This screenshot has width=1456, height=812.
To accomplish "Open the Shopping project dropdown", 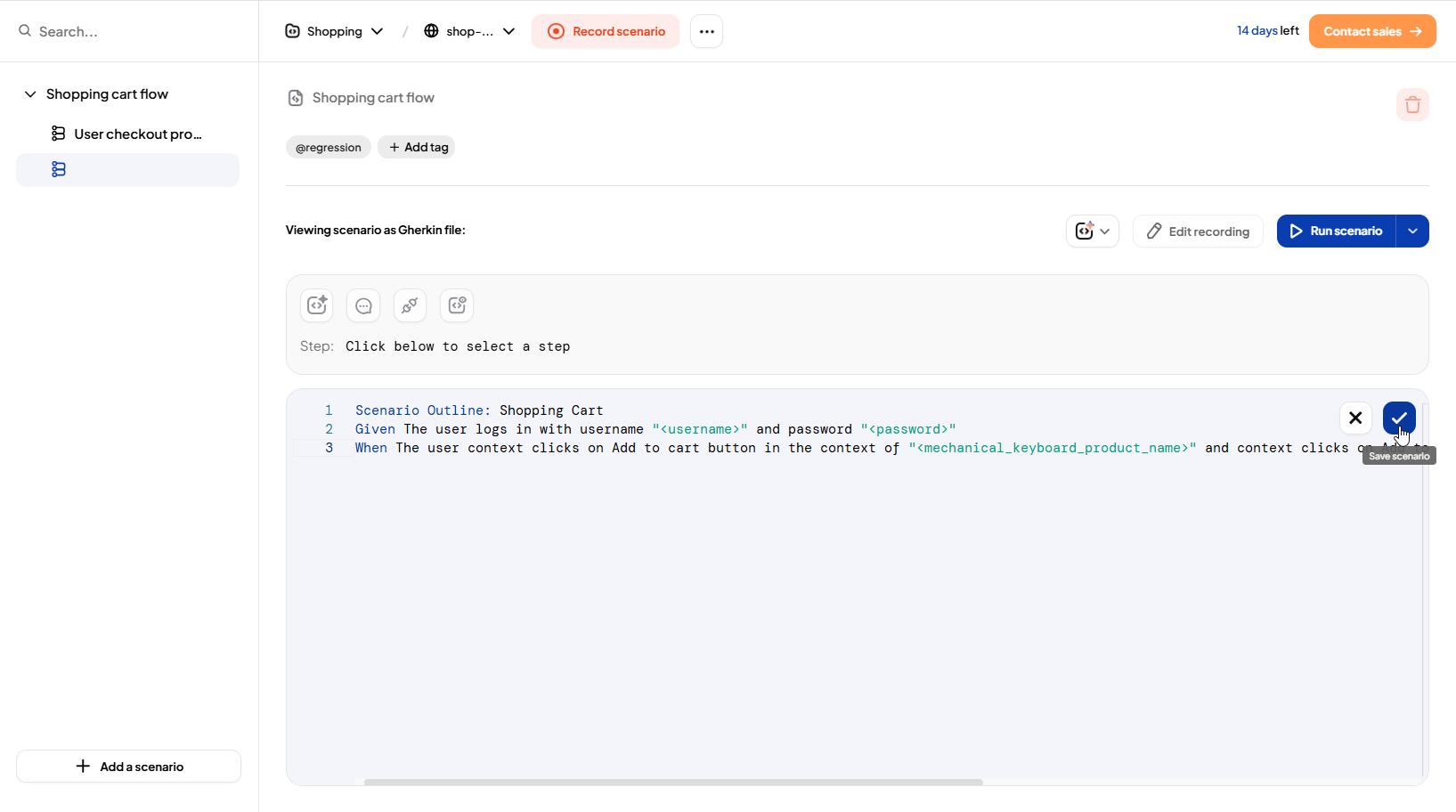I will pos(335,31).
